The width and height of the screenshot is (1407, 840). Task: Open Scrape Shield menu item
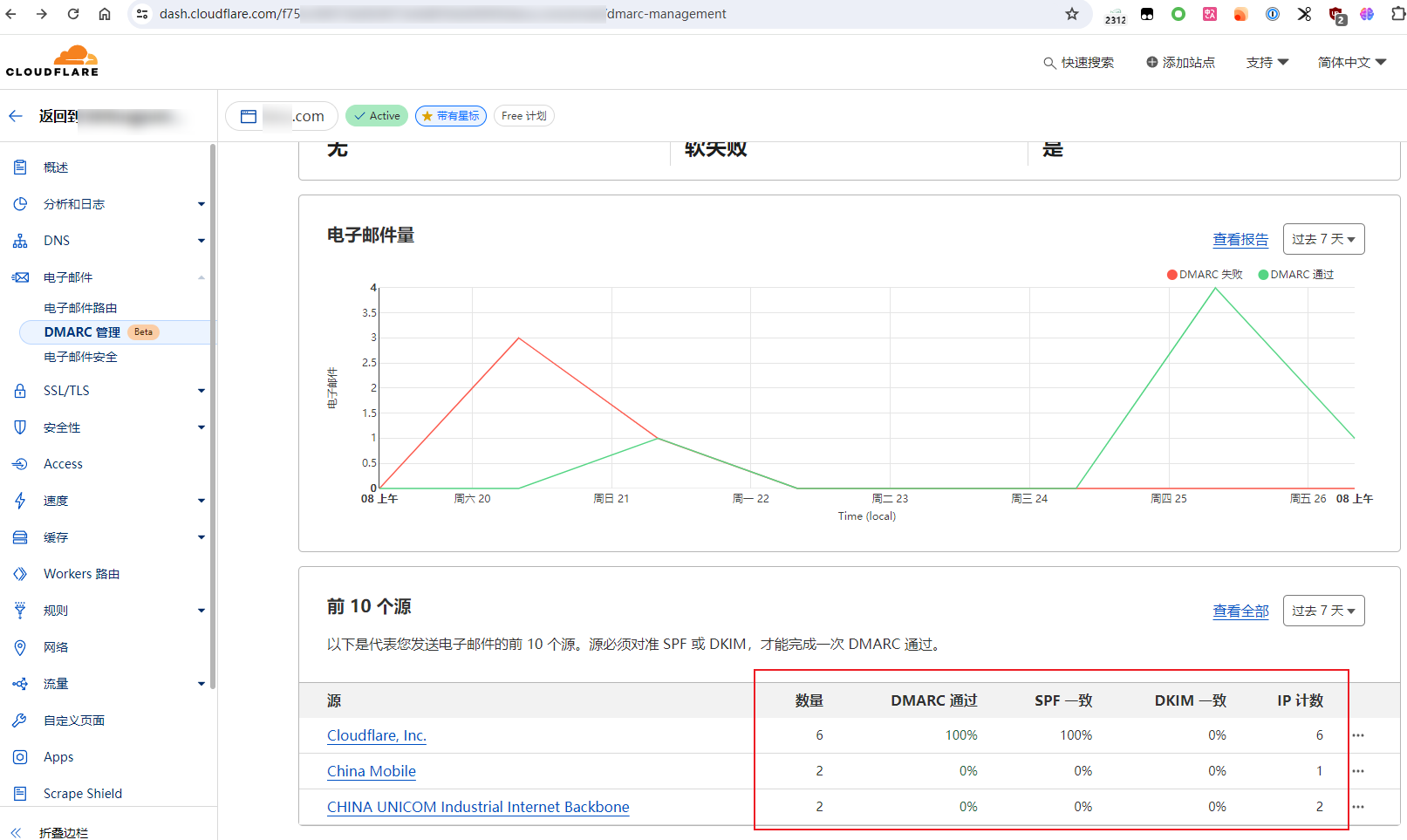click(x=83, y=793)
